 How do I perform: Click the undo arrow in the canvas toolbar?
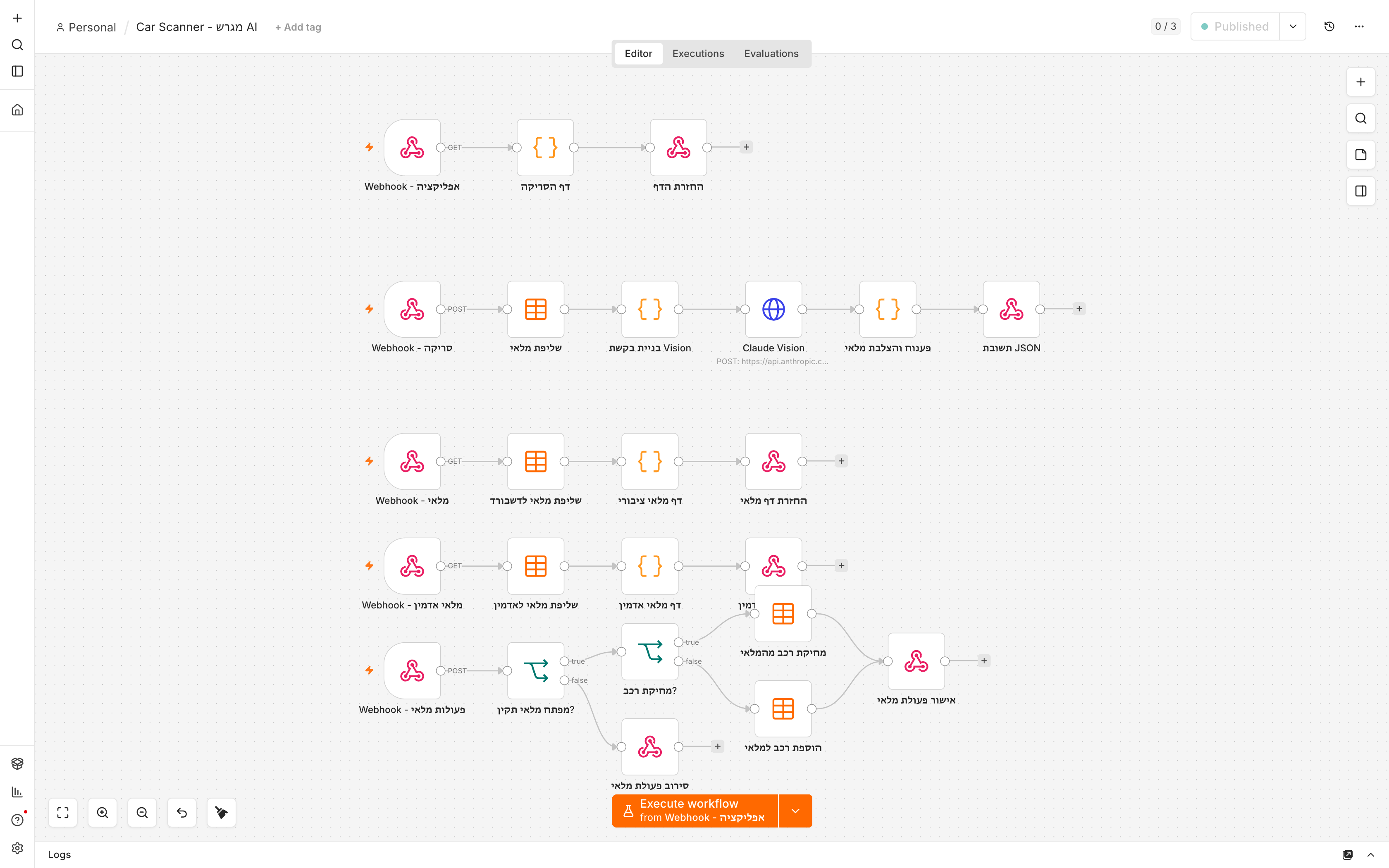[x=182, y=812]
